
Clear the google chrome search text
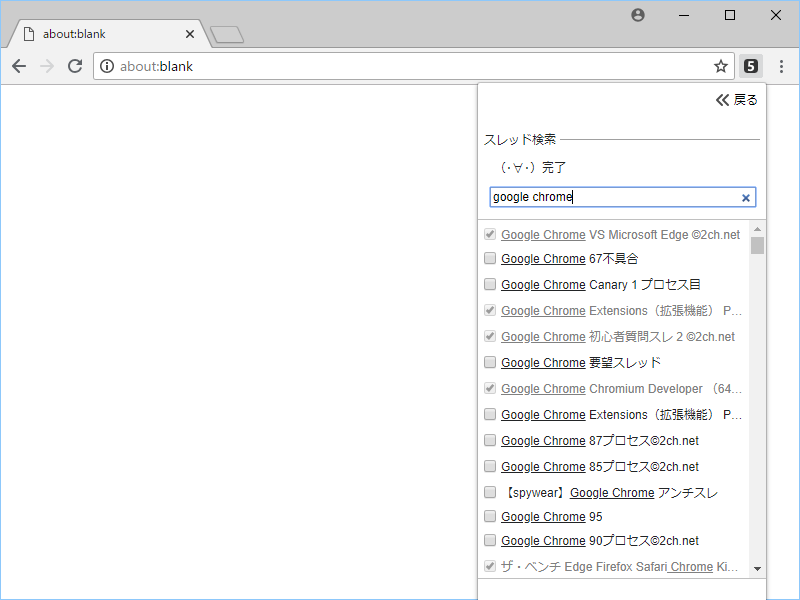[745, 198]
